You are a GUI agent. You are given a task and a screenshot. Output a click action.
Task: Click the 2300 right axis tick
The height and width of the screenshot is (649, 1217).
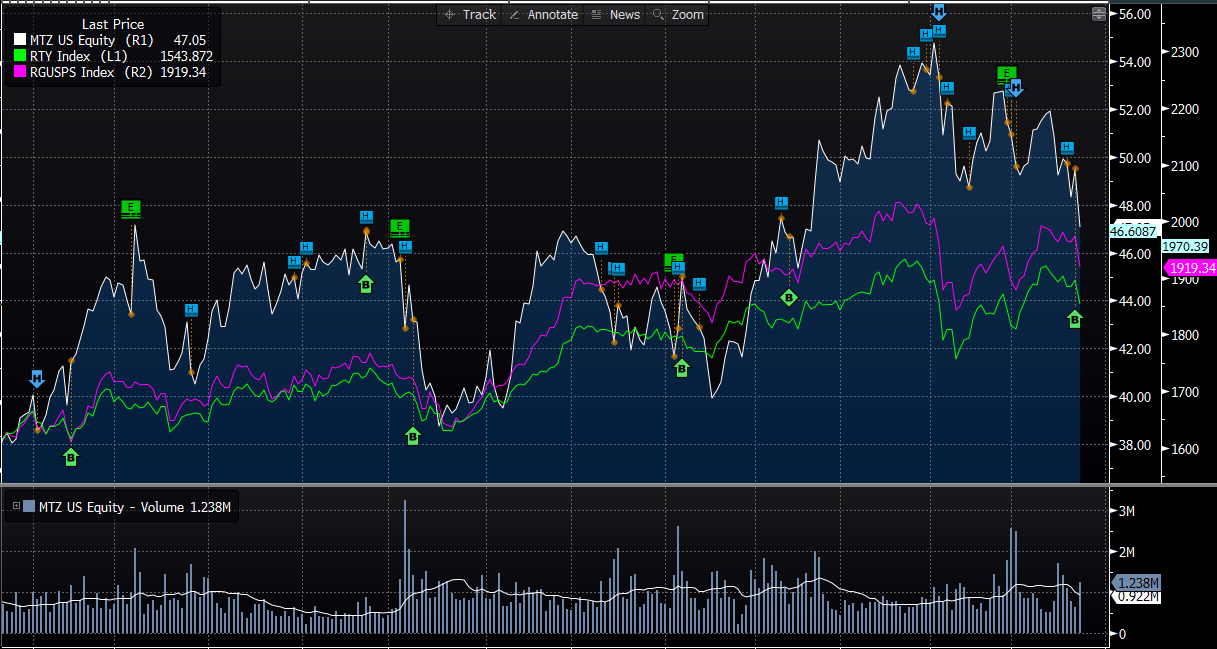pyautogui.click(x=1185, y=52)
